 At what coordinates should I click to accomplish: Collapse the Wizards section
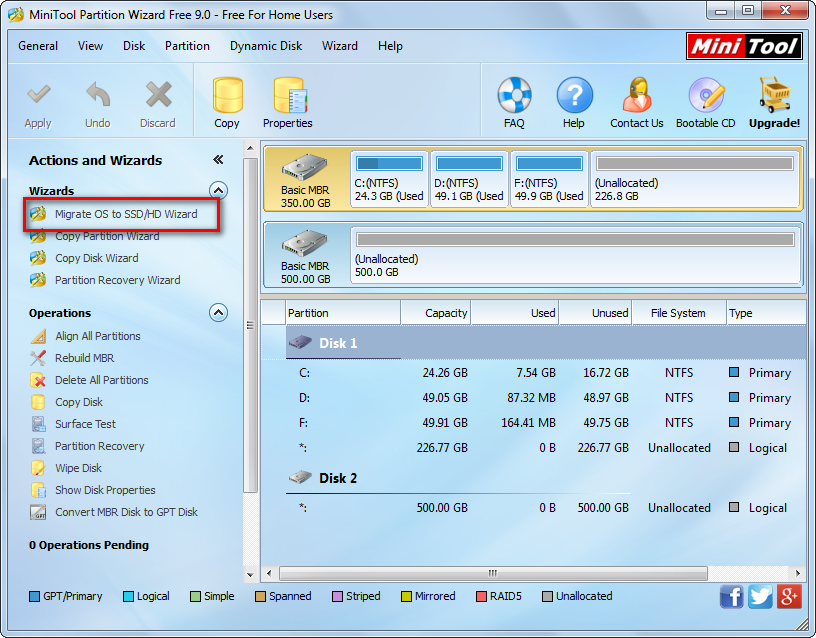pos(219,190)
